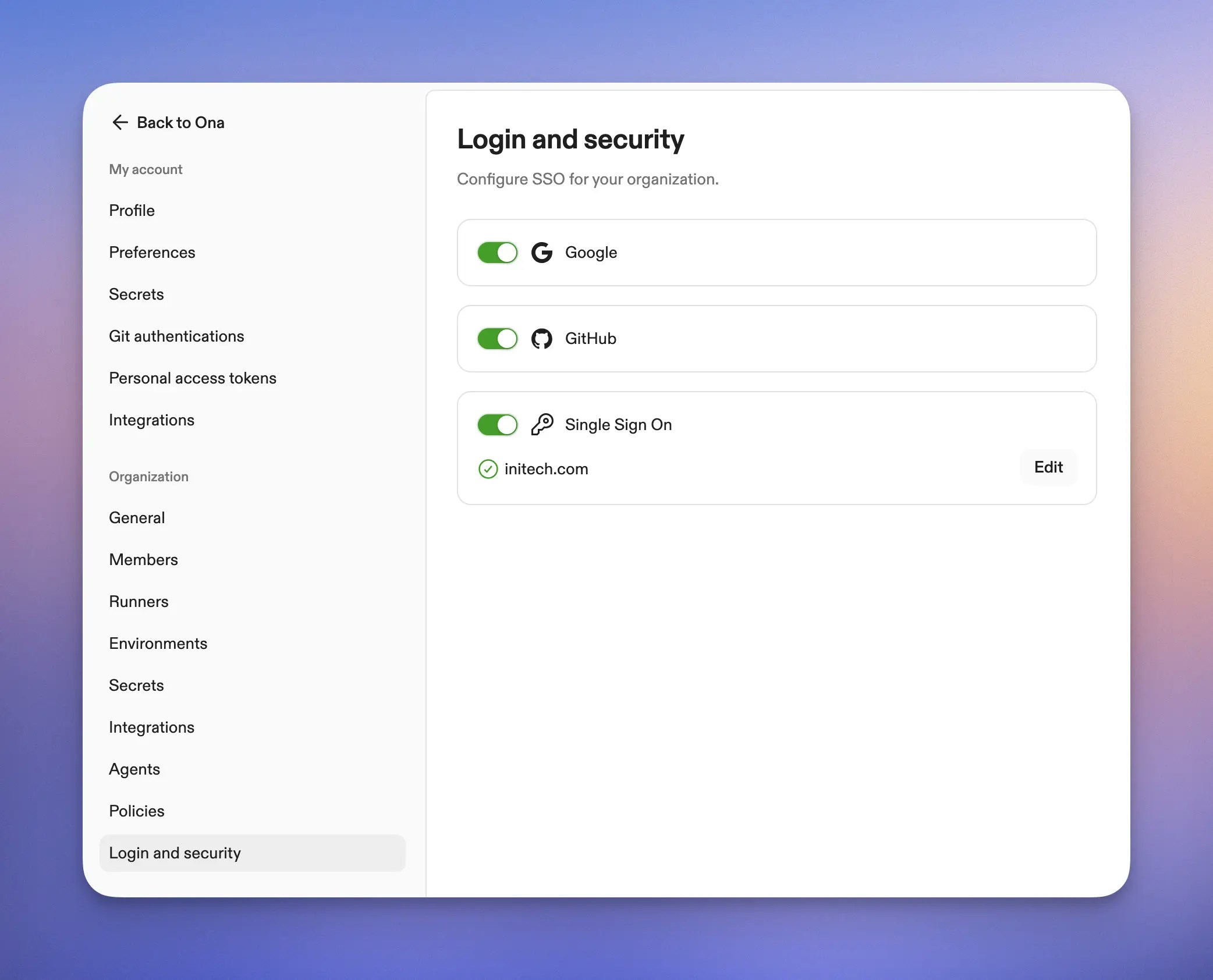The height and width of the screenshot is (980, 1213).
Task: Click the Google logo icon
Action: (x=541, y=253)
